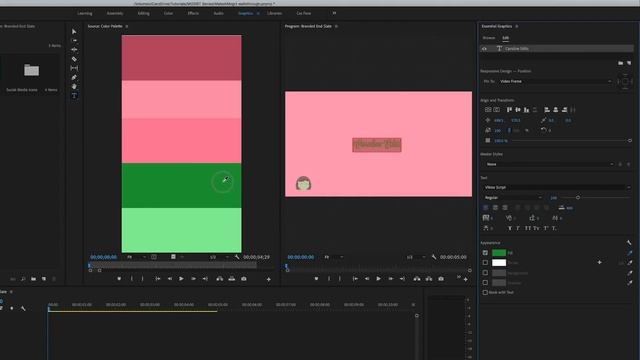Image resolution: width=640 pixels, height=360 pixels.
Task: Open Source monitor playback resolution dropdown
Action: [219, 257]
